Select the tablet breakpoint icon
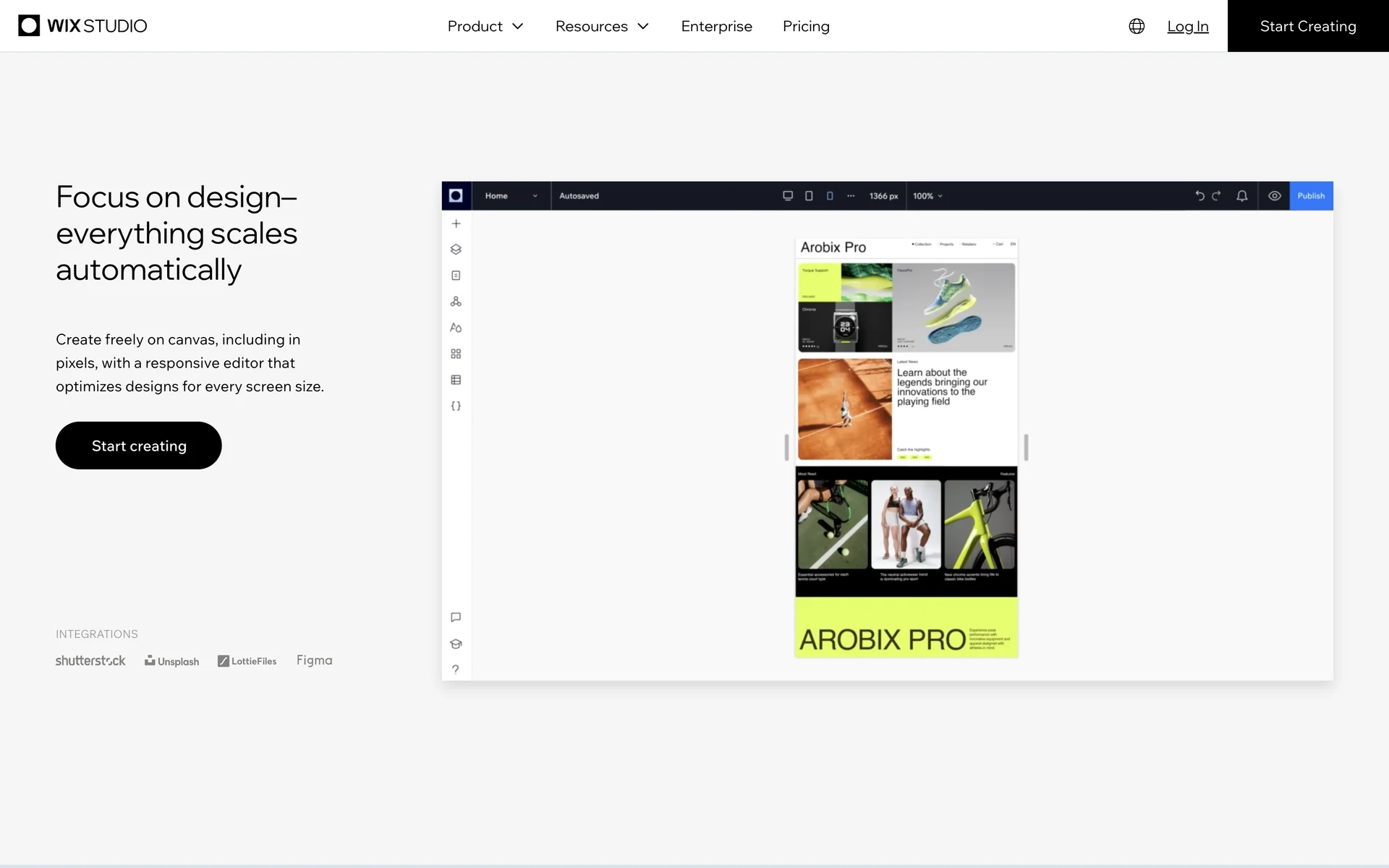 809,196
